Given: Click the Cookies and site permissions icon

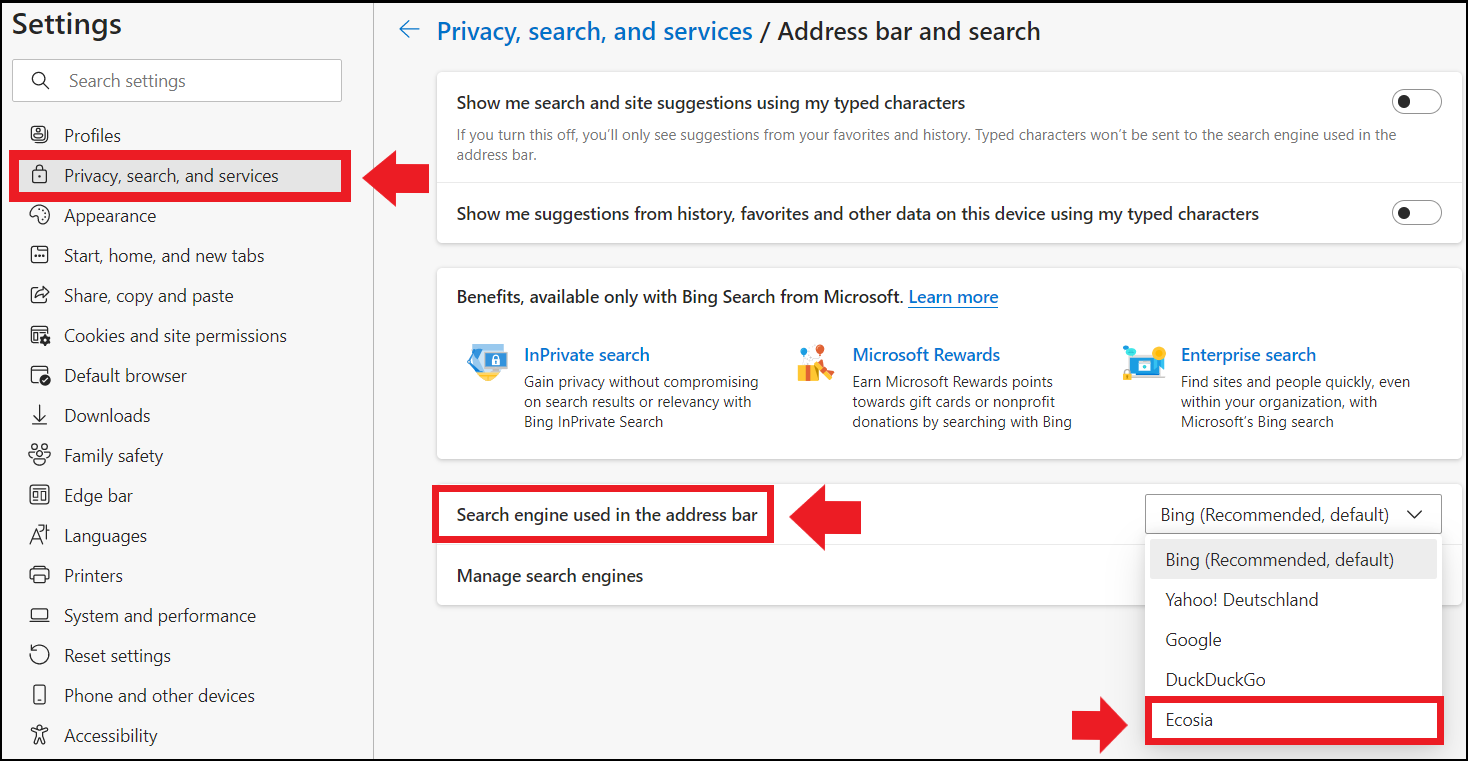Looking at the screenshot, I should [x=39, y=335].
